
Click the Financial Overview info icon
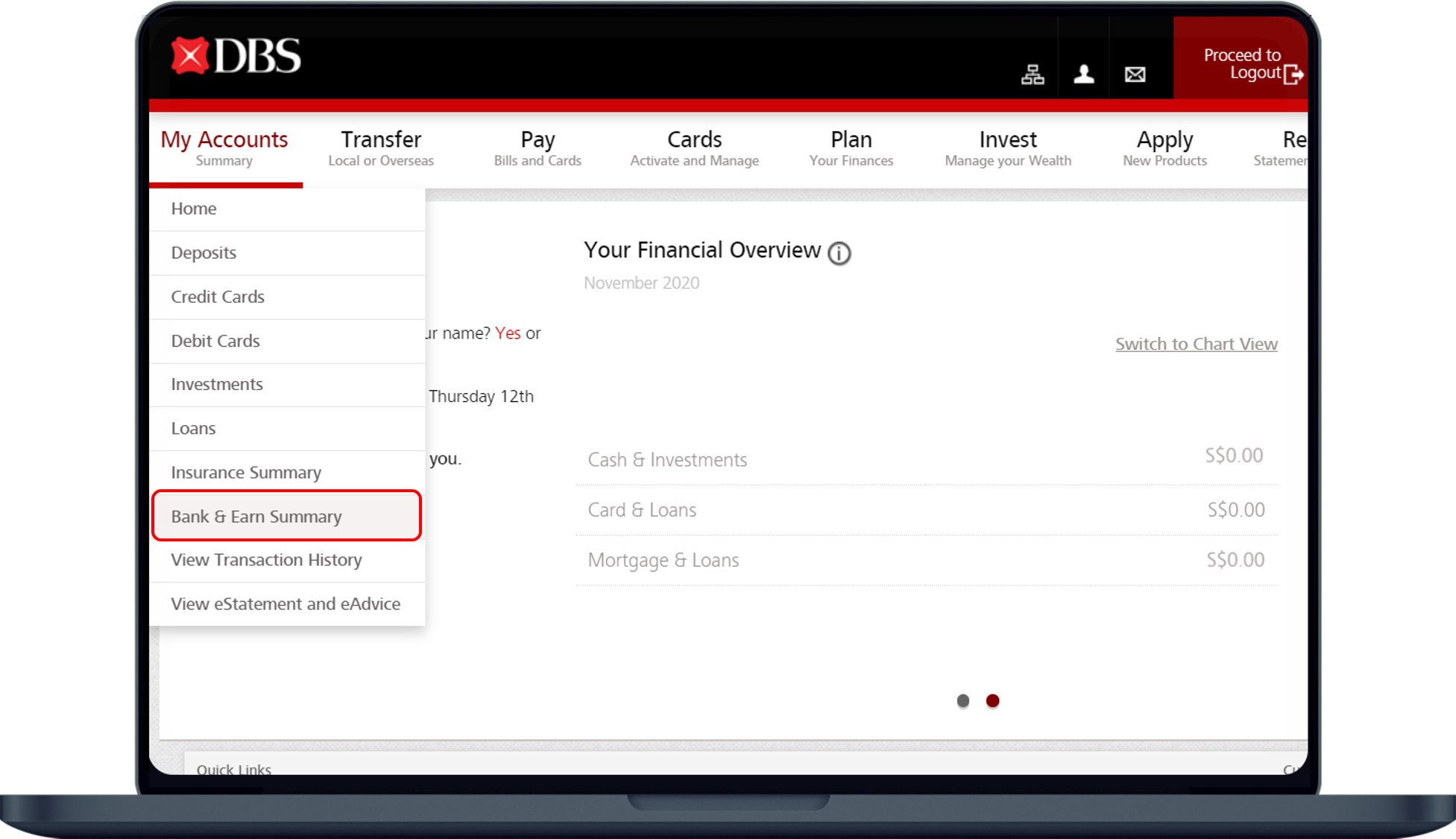(x=839, y=254)
